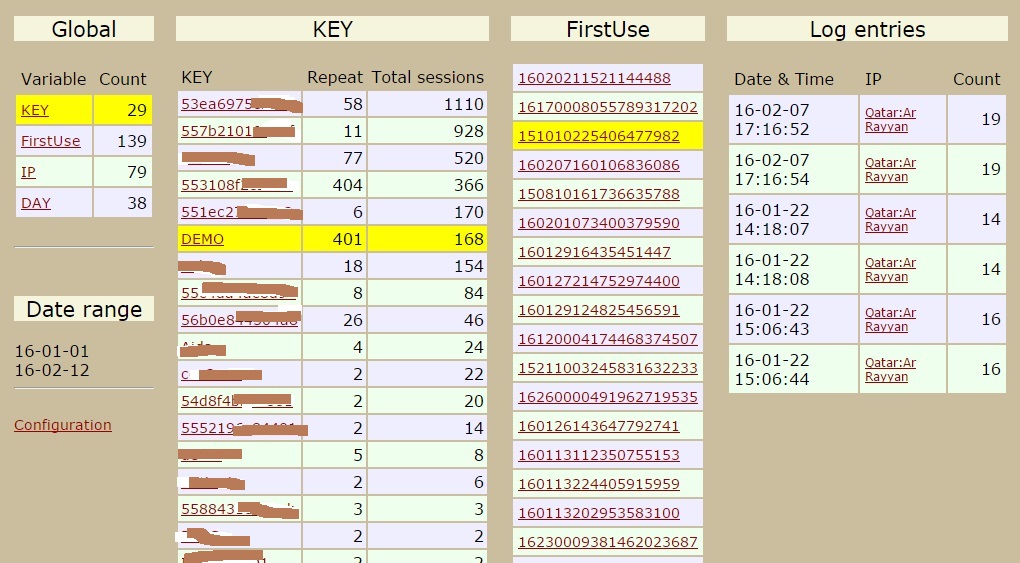The width and height of the screenshot is (1020, 563).
Task: Select the DAY variable link
Action: [35, 204]
